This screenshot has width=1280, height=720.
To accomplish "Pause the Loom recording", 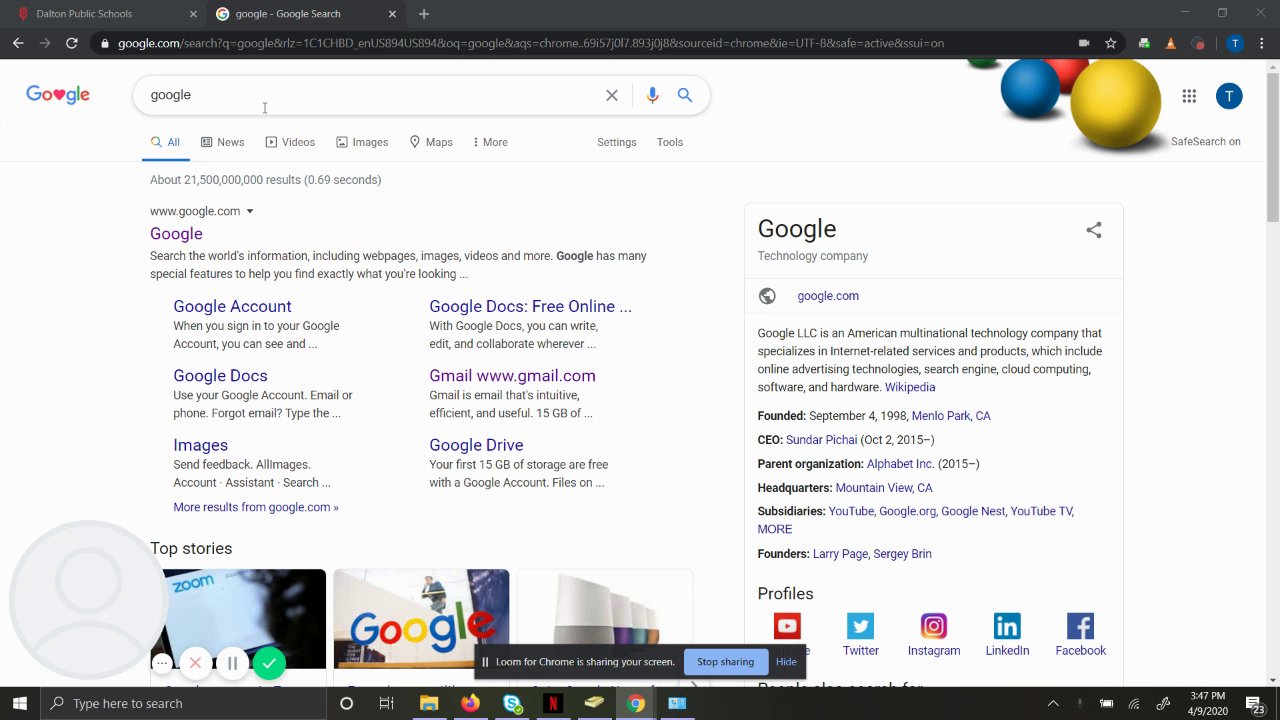I will tap(232, 662).
